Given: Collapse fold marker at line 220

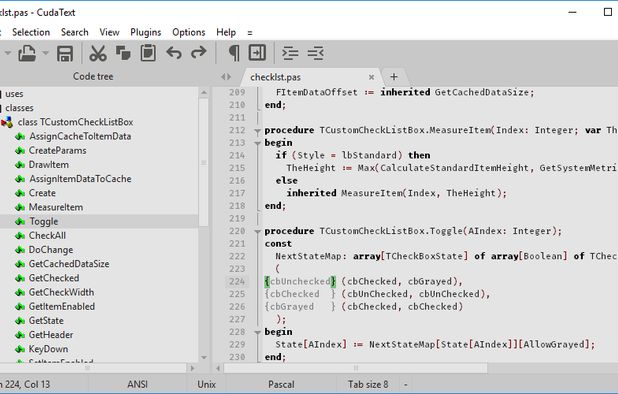Looking at the screenshot, I should point(257,232).
